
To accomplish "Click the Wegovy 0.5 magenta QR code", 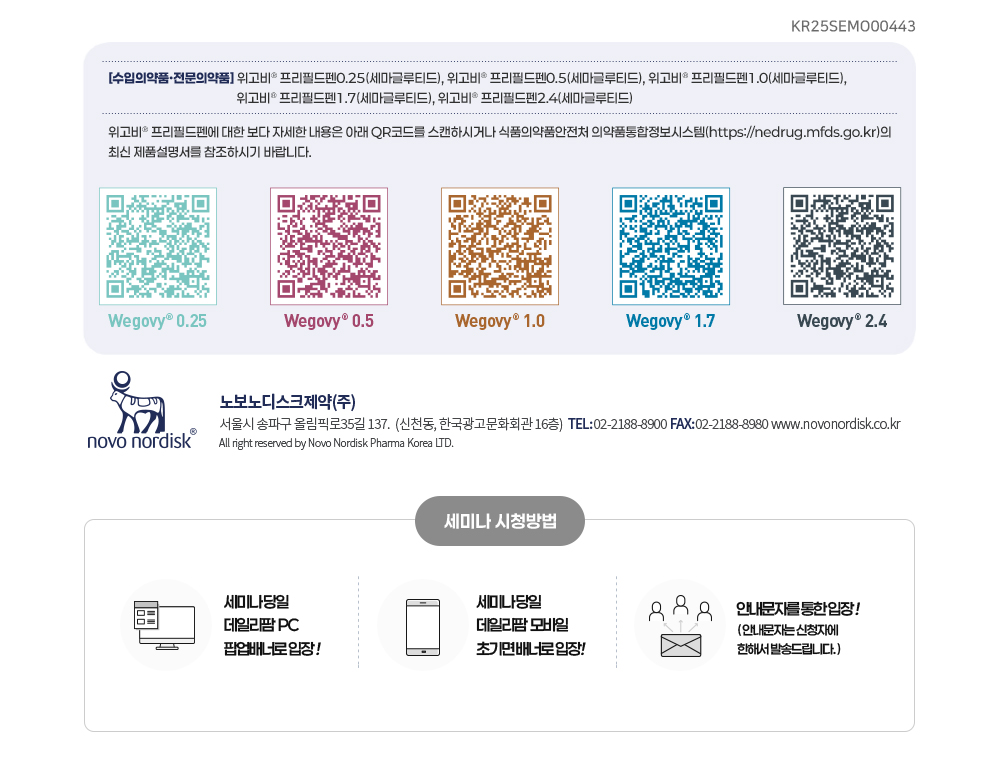I will click(x=329, y=246).
